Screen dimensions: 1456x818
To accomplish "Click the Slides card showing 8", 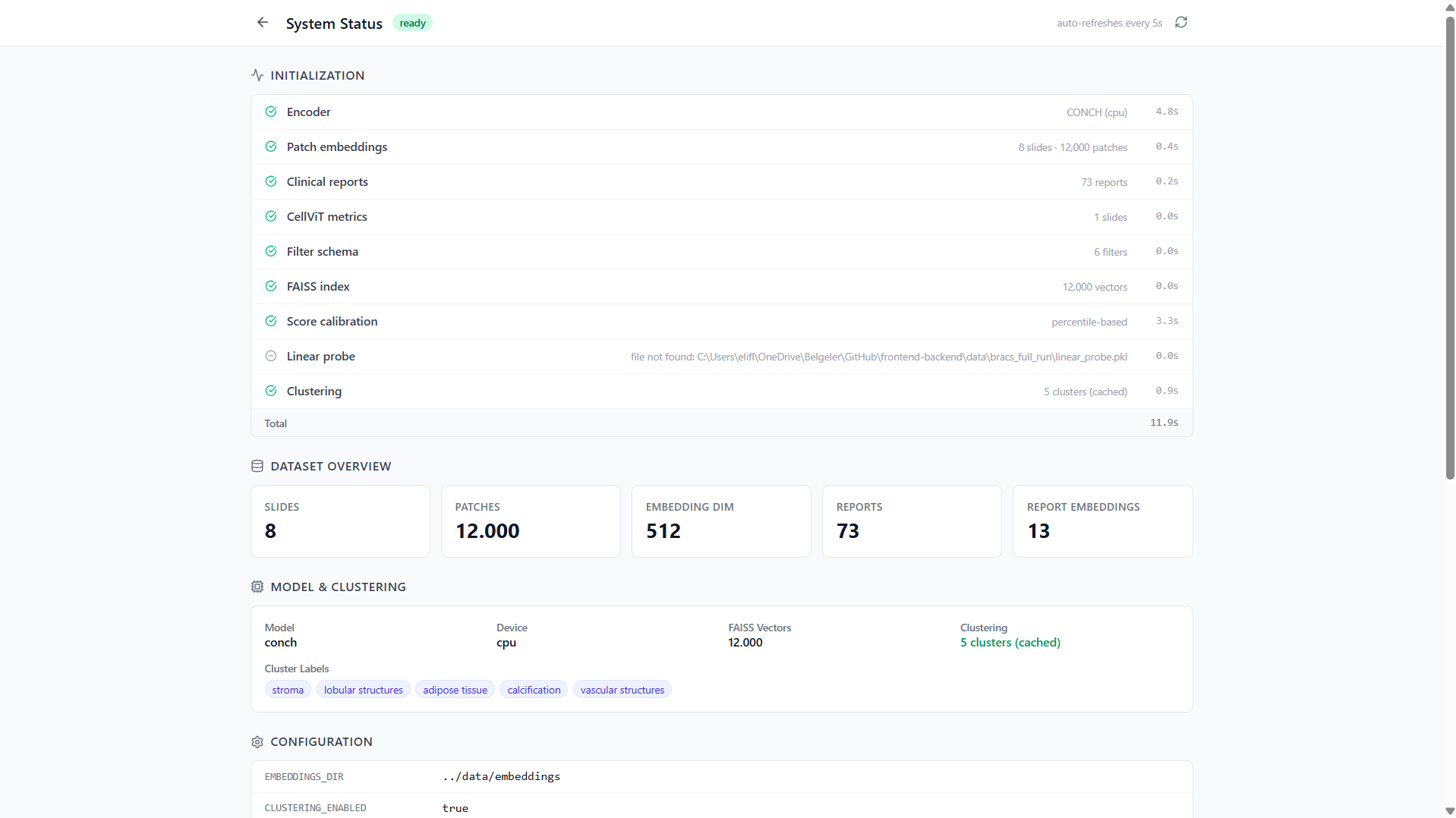I will [341, 521].
